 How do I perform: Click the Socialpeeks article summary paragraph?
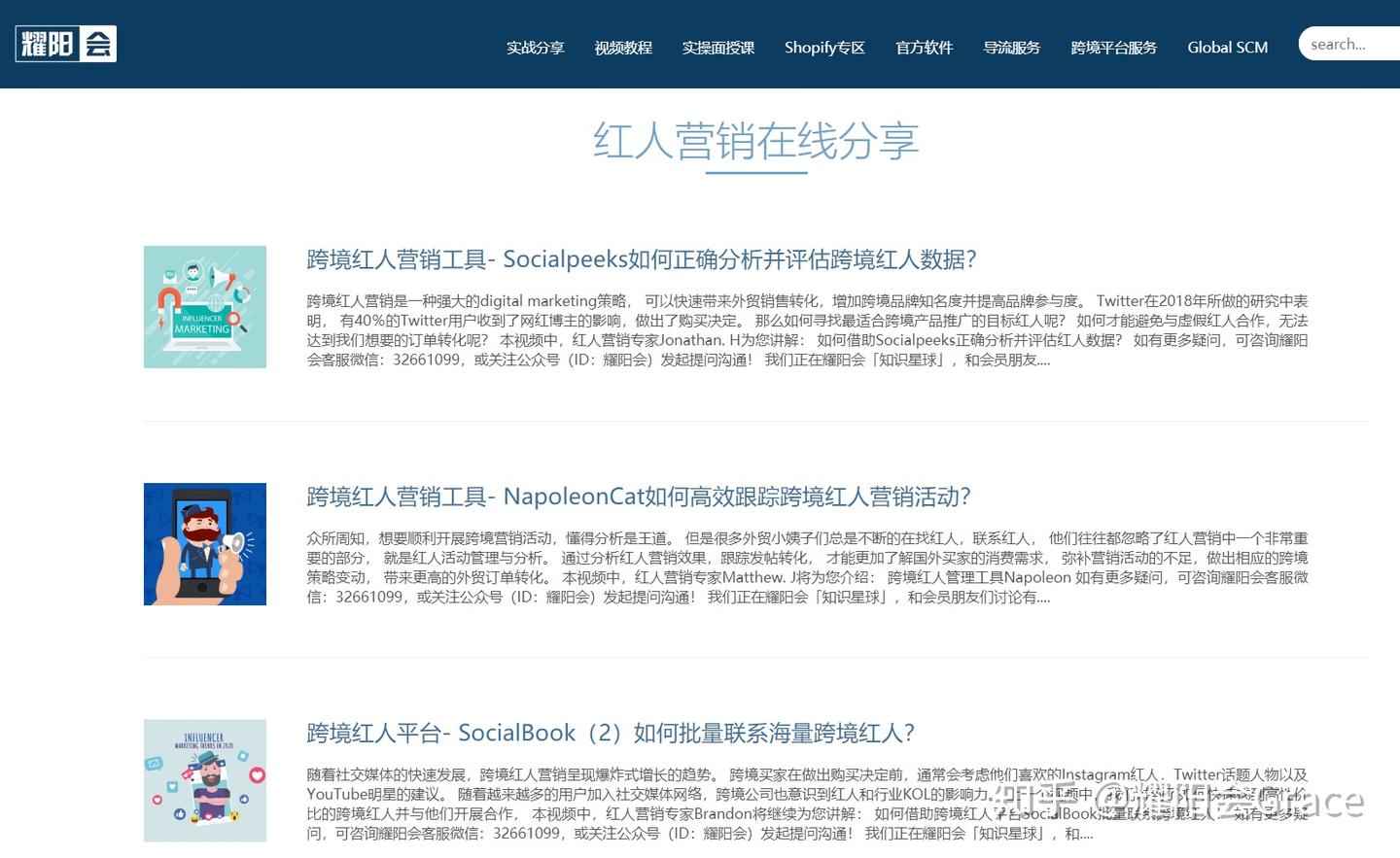(x=808, y=330)
